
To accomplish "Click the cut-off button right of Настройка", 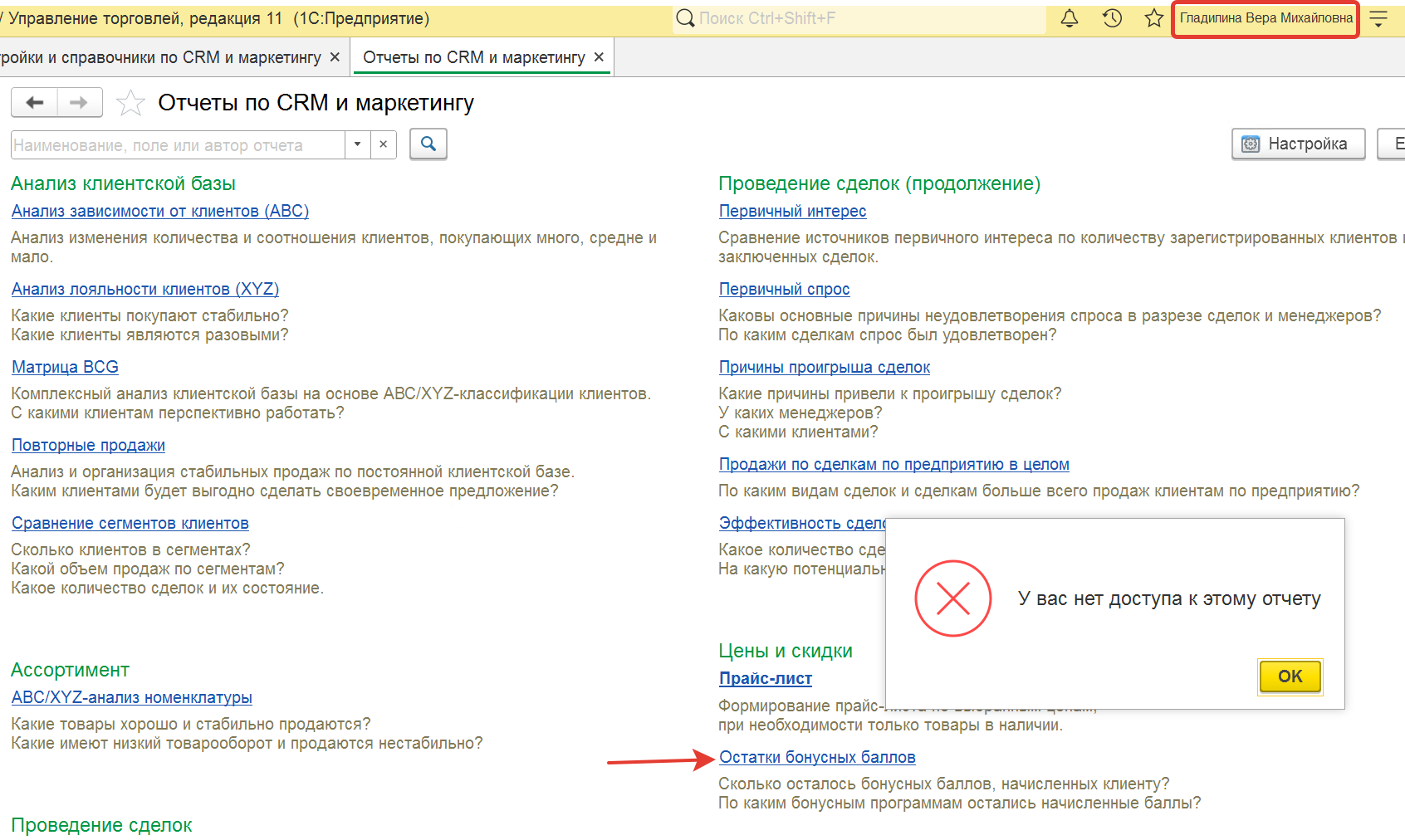I will point(1392,144).
